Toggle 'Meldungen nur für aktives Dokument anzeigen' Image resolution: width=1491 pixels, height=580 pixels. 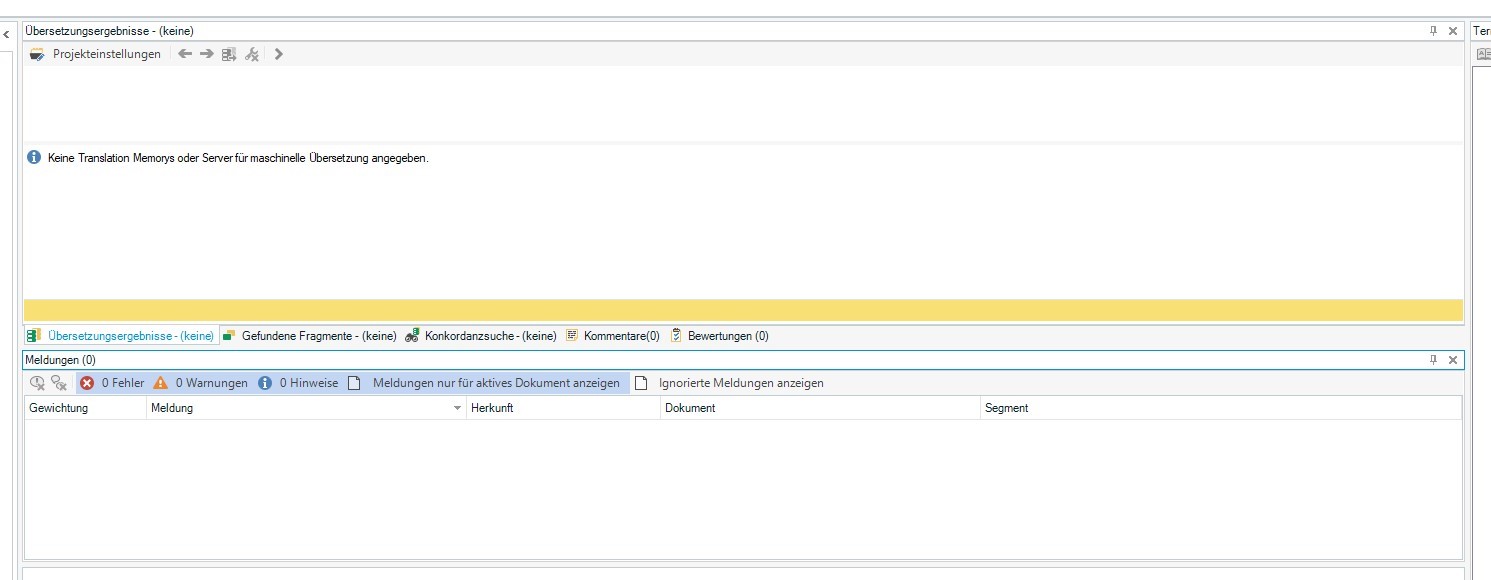tap(485, 383)
